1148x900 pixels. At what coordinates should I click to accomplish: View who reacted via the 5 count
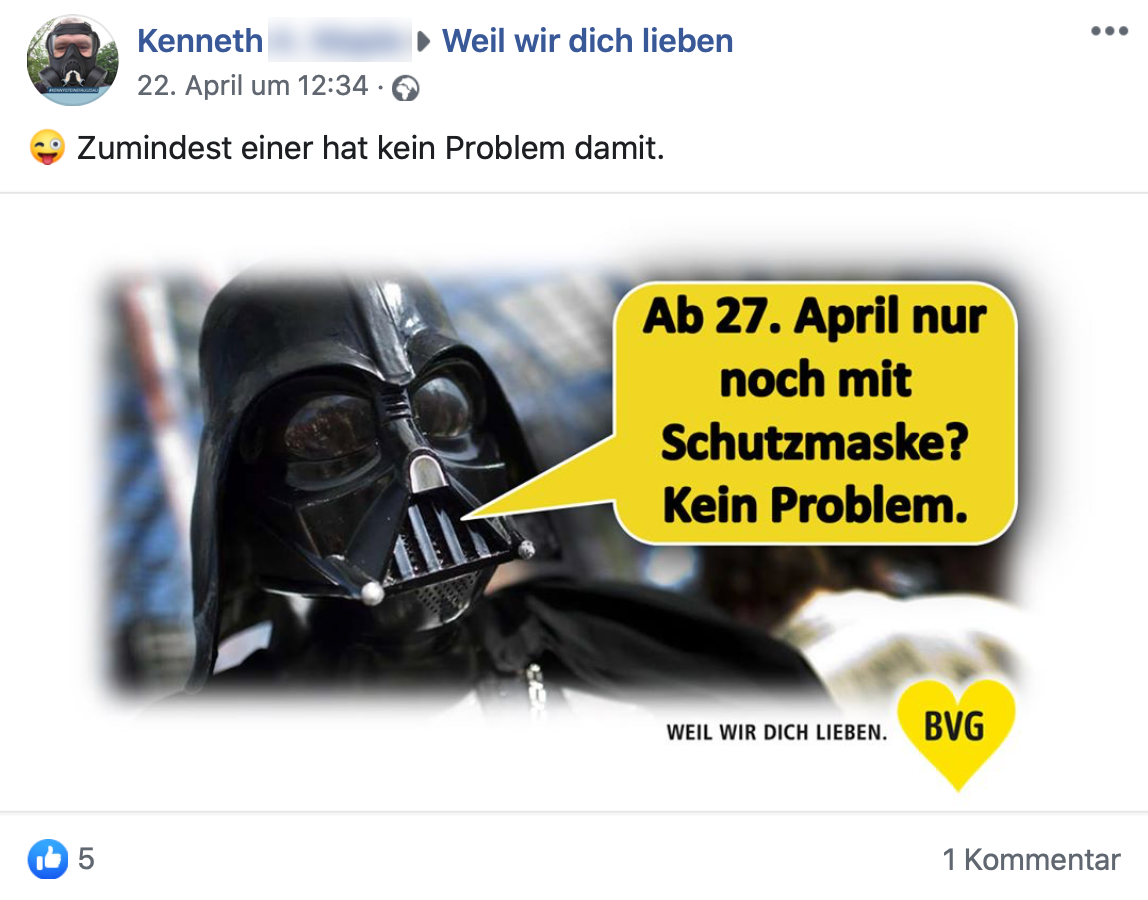(86, 859)
